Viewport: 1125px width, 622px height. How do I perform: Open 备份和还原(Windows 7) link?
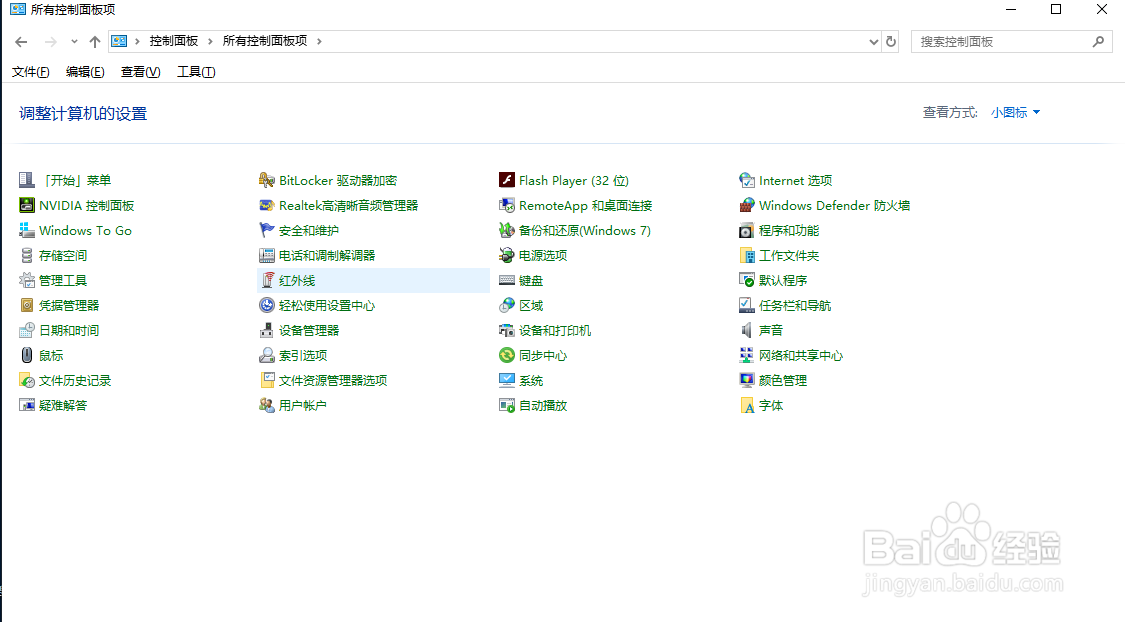[585, 230]
